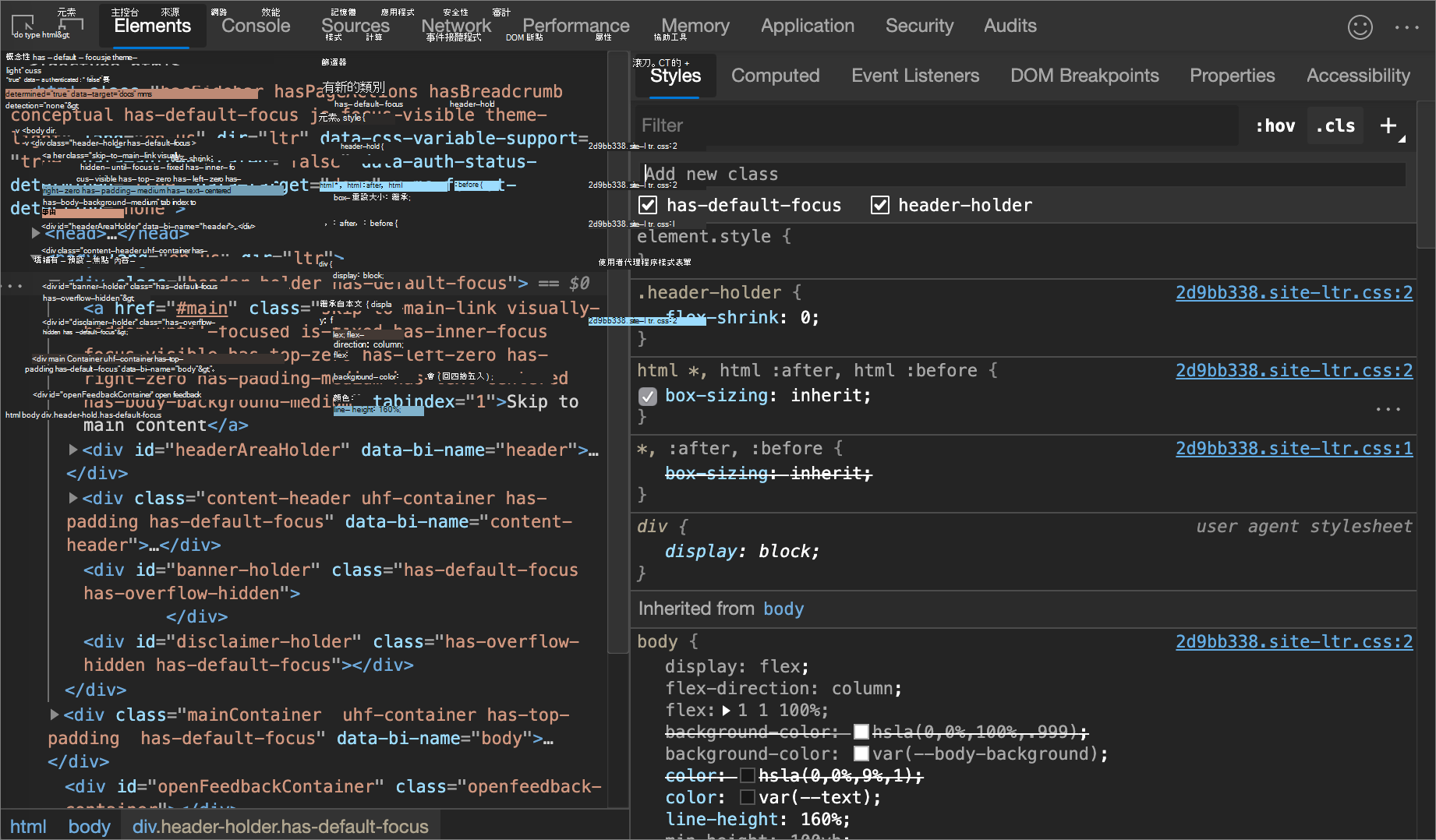Switch to the Network tab

(x=456, y=26)
